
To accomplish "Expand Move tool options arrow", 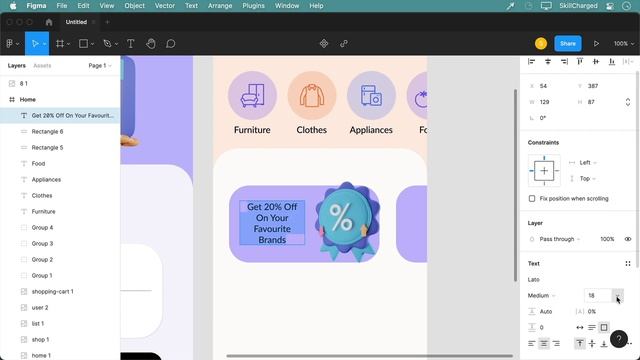I will coord(44,44).
